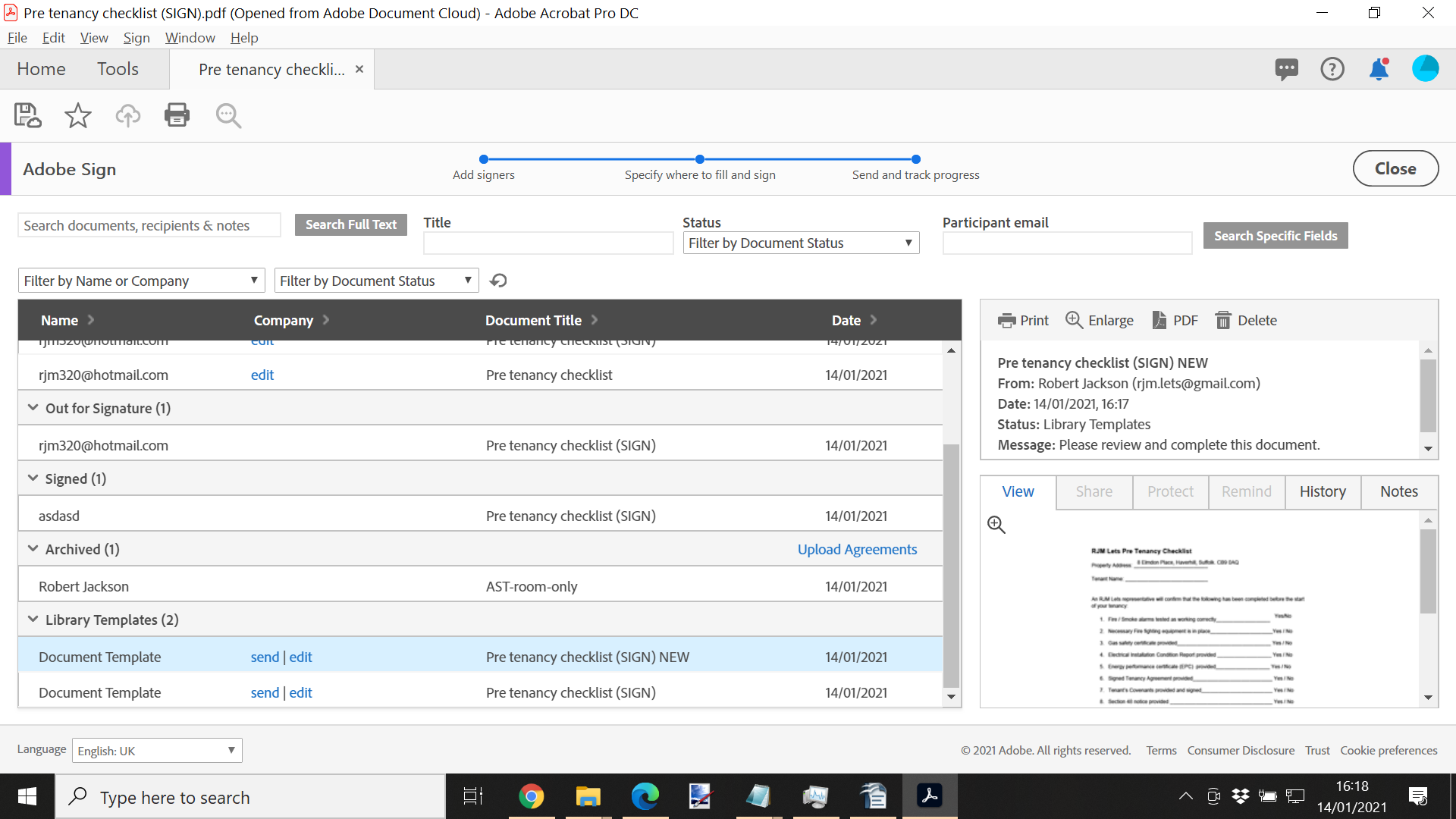1456x819 pixels.
Task: Collapse the Archived group
Action: (33, 549)
